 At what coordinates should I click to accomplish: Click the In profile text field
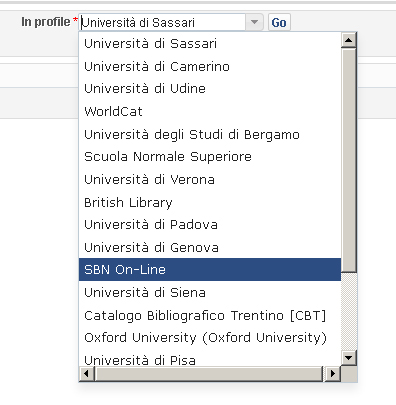[x=163, y=22]
